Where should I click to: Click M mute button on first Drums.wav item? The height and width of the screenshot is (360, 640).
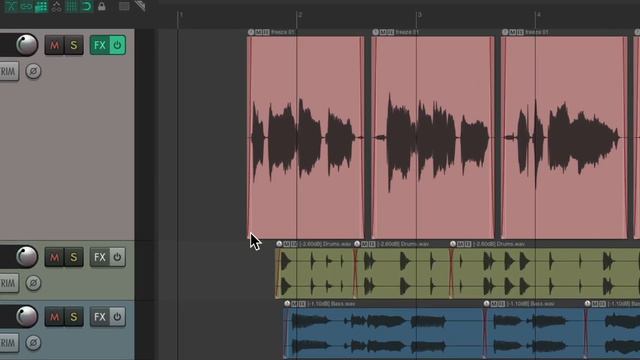click(287, 244)
